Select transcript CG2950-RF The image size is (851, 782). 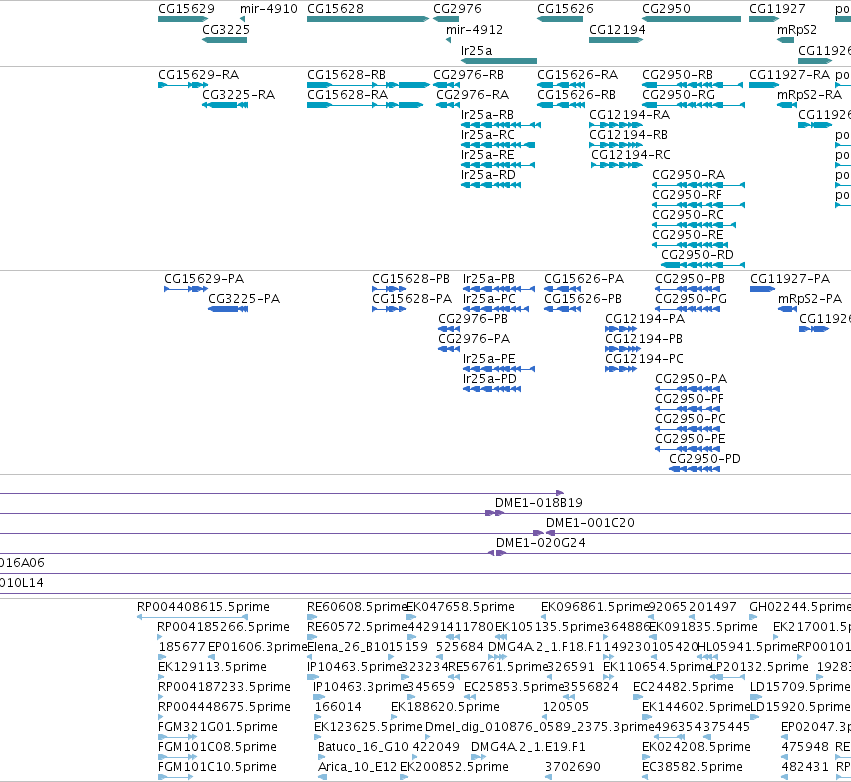point(687,195)
